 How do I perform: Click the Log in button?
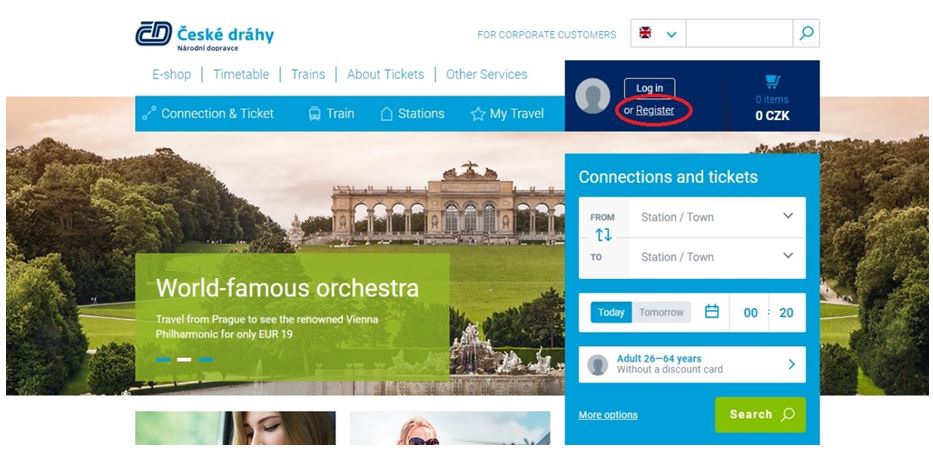tap(649, 88)
